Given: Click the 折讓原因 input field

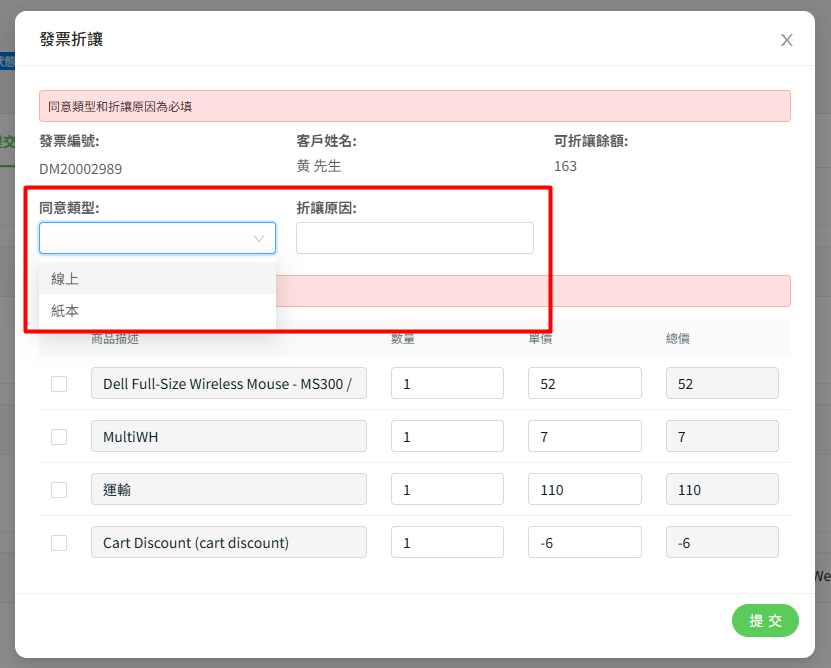Looking at the screenshot, I should pyautogui.click(x=414, y=238).
